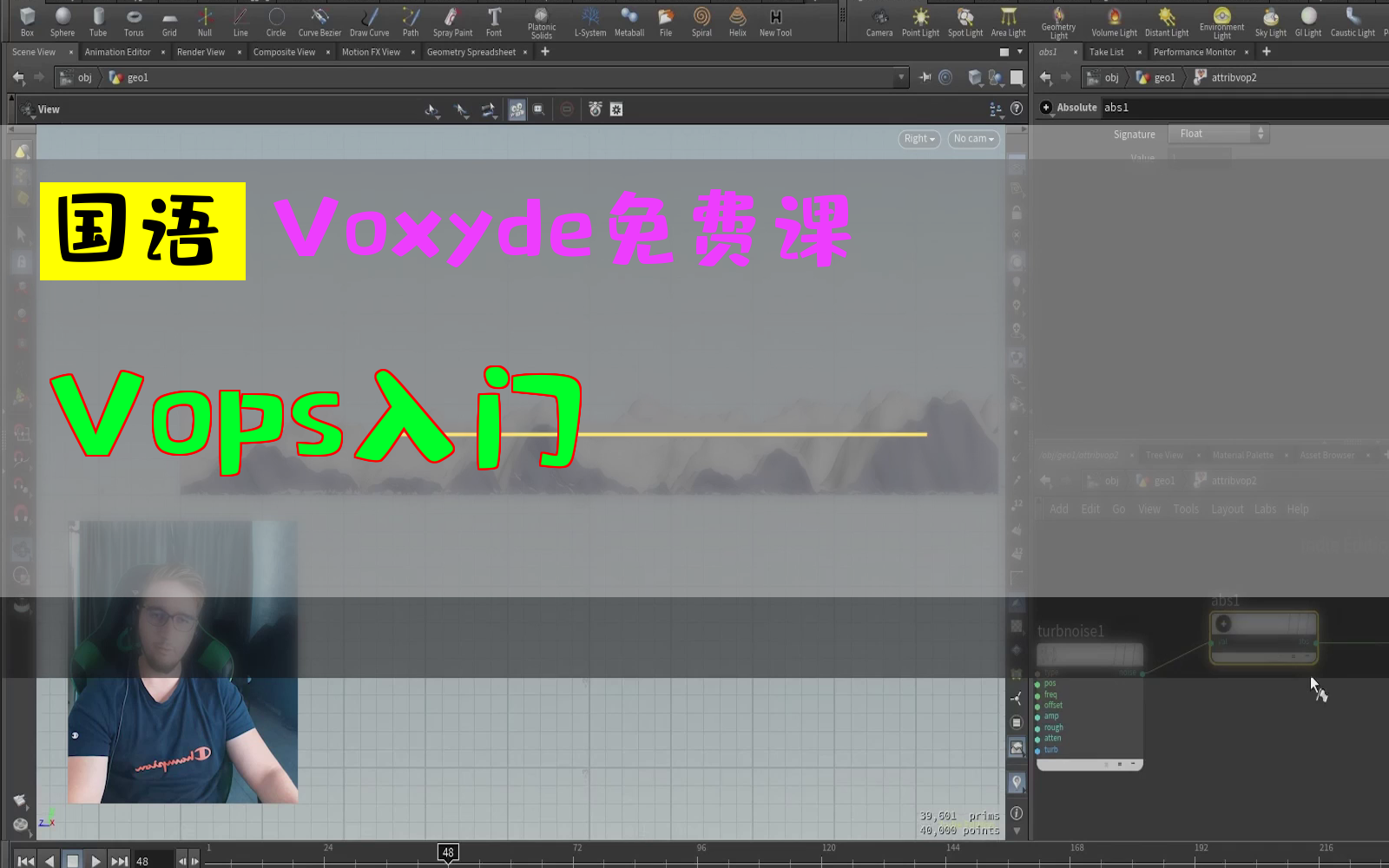Select the Geometry Spreadsheet tab

click(471, 52)
